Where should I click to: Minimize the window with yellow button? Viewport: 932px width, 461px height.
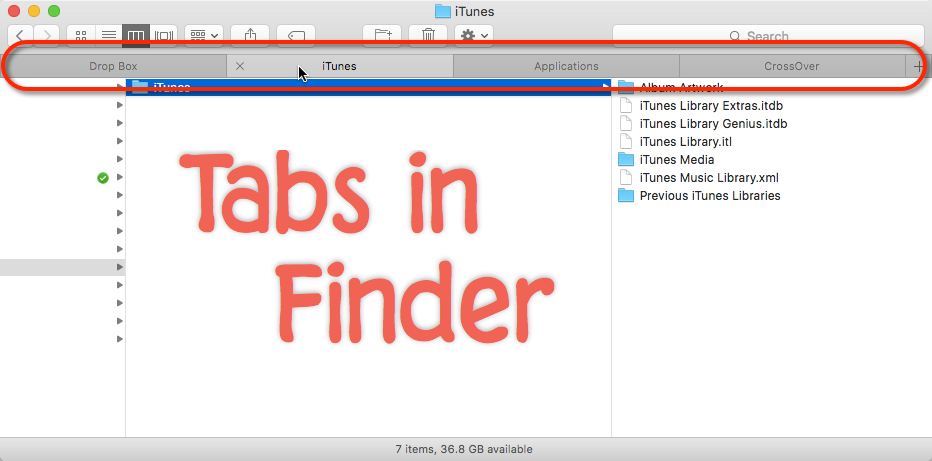click(34, 11)
